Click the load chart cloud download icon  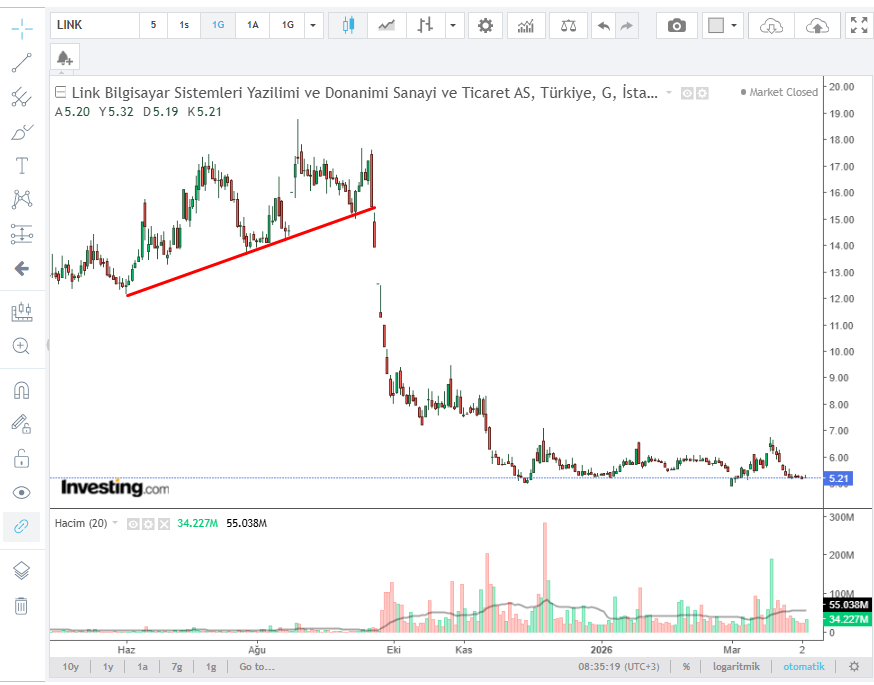771,25
